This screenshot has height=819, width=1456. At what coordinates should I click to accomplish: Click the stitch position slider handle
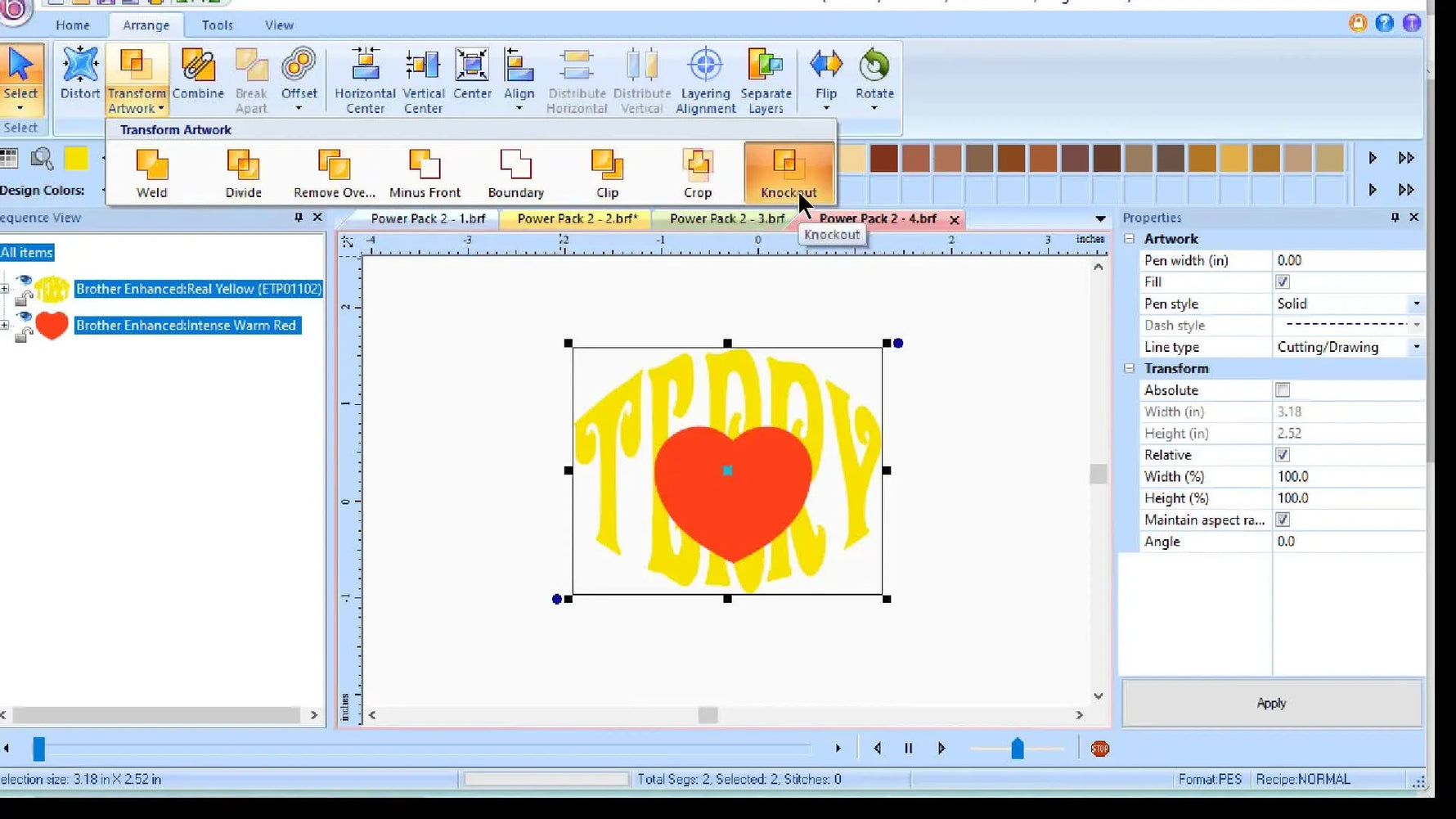[x=38, y=748]
